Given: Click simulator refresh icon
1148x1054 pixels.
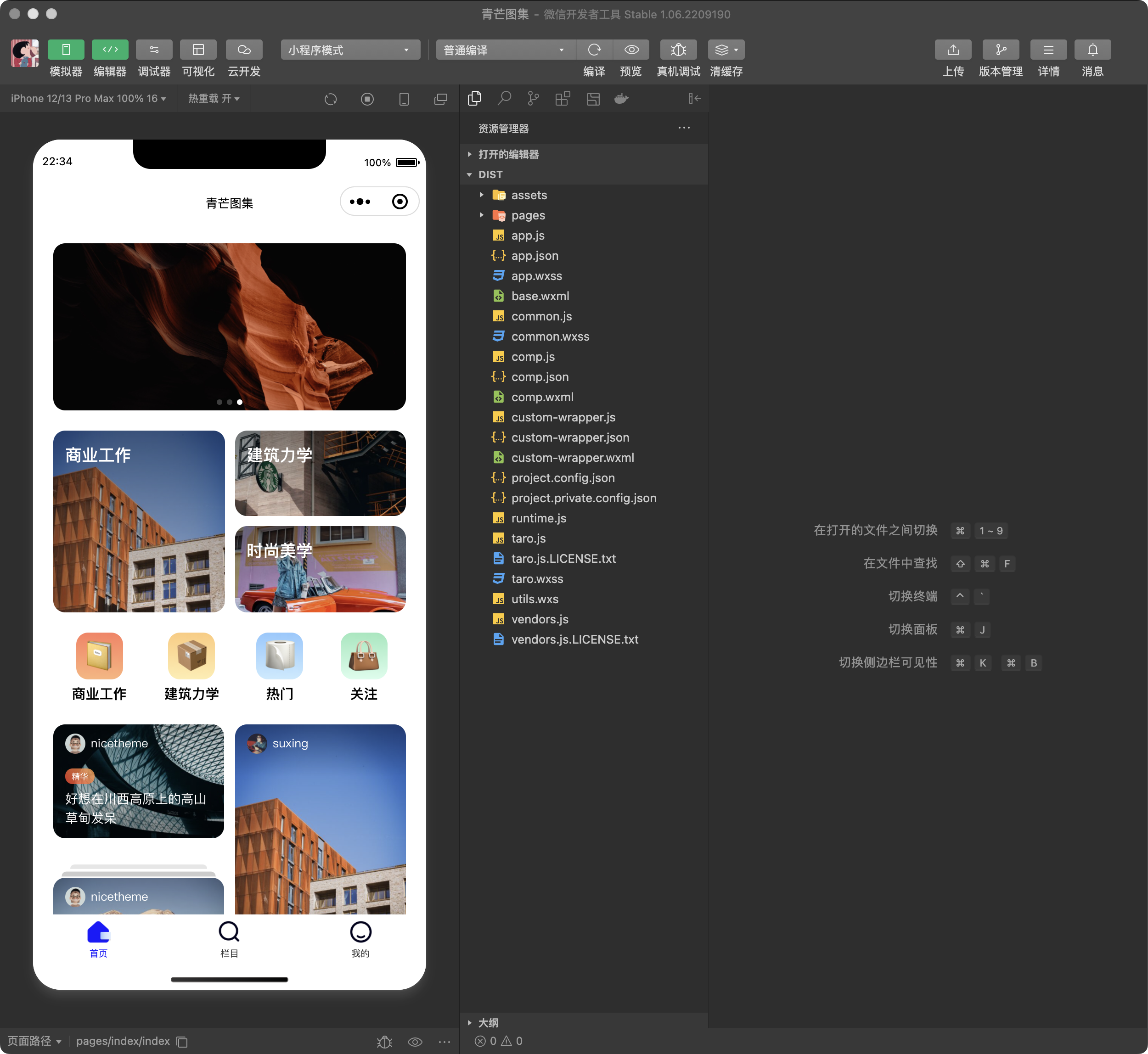Looking at the screenshot, I should (x=330, y=99).
